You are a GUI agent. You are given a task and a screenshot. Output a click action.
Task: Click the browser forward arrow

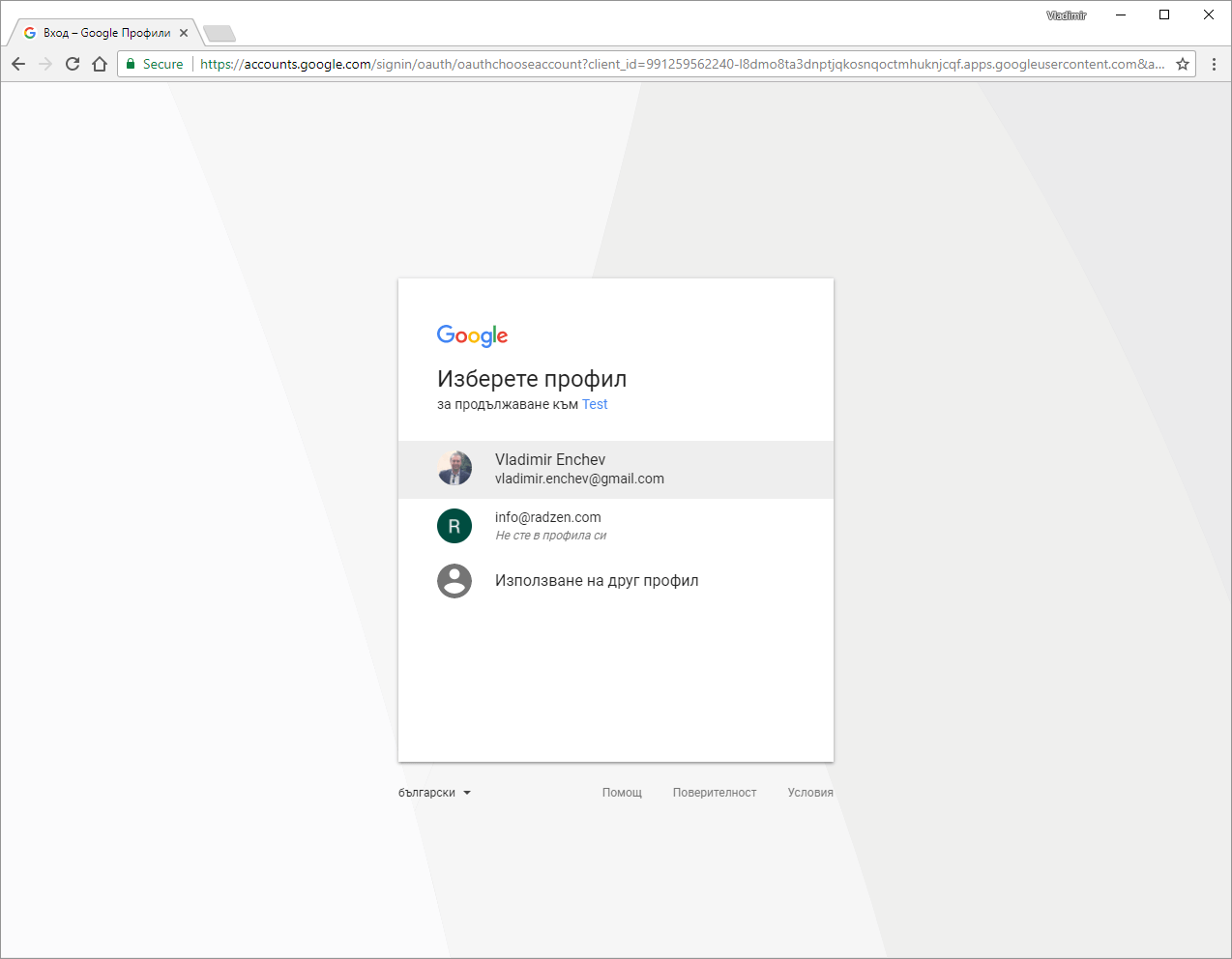click(45, 64)
